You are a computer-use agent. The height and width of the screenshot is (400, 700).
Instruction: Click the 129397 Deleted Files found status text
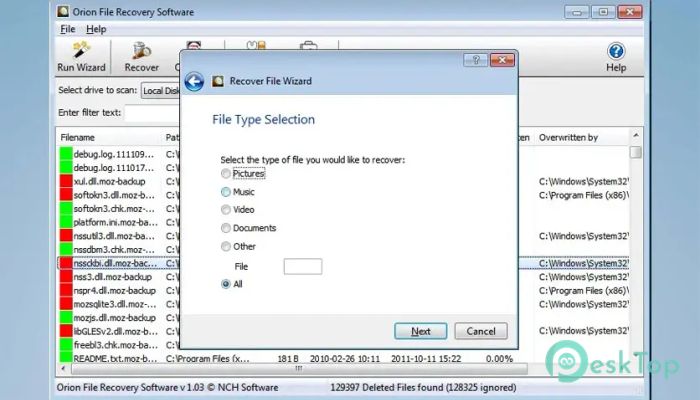point(423,388)
